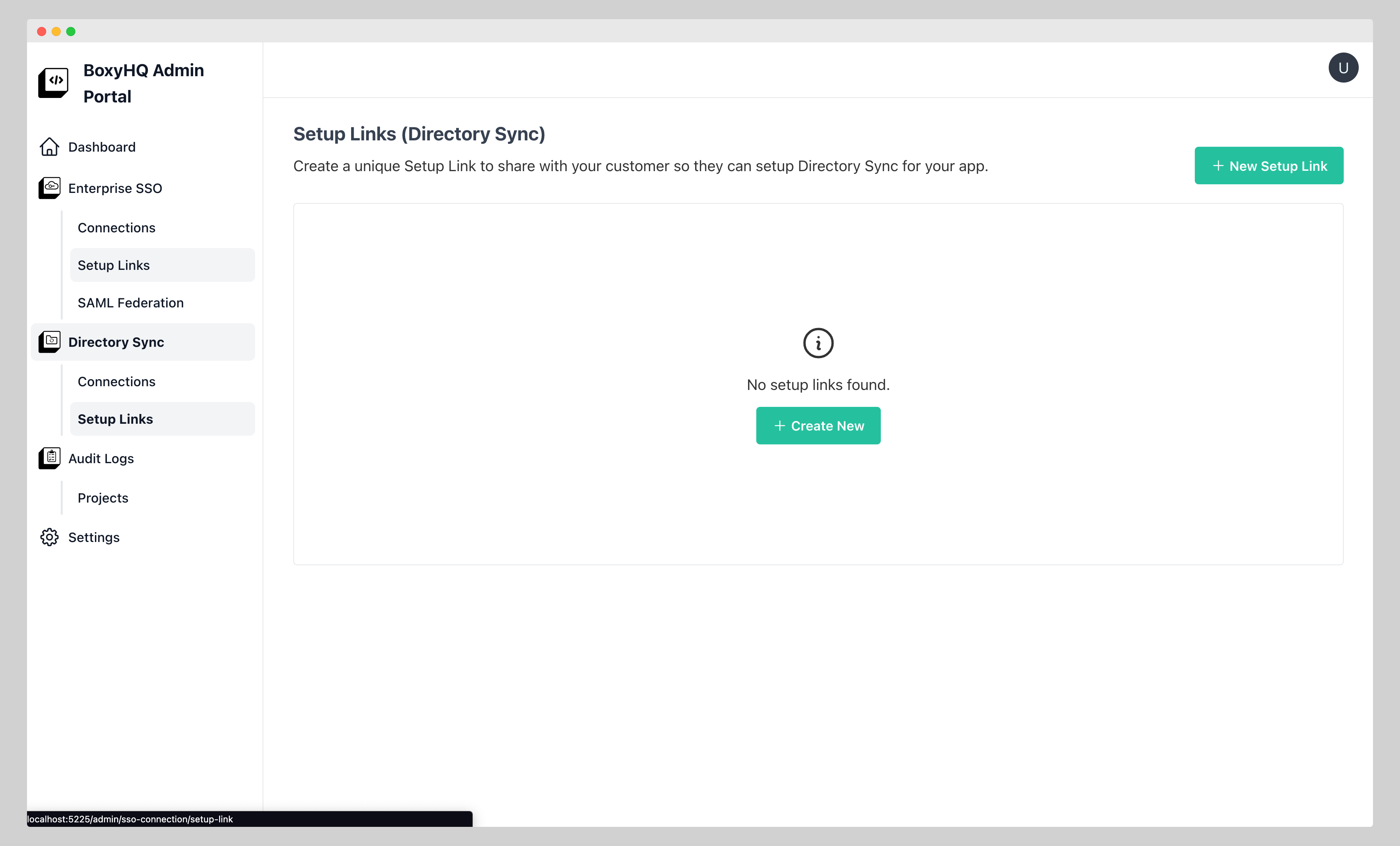The image size is (1400, 846).
Task: Navigate to the Settings page
Action: pyautogui.click(x=94, y=537)
